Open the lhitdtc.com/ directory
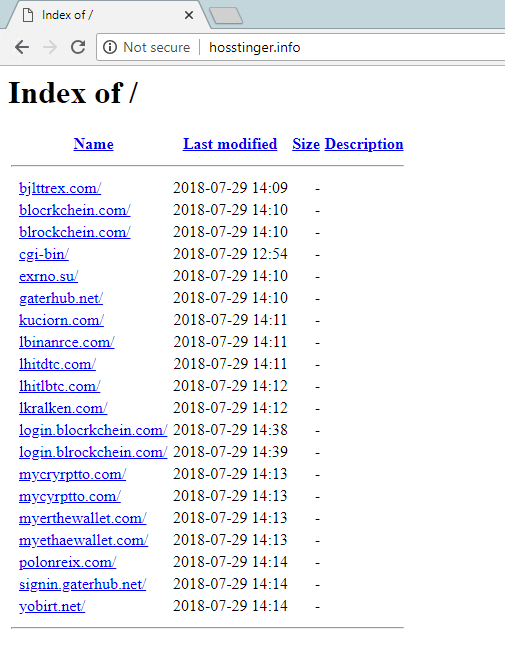This screenshot has height=651, width=505. point(58,364)
